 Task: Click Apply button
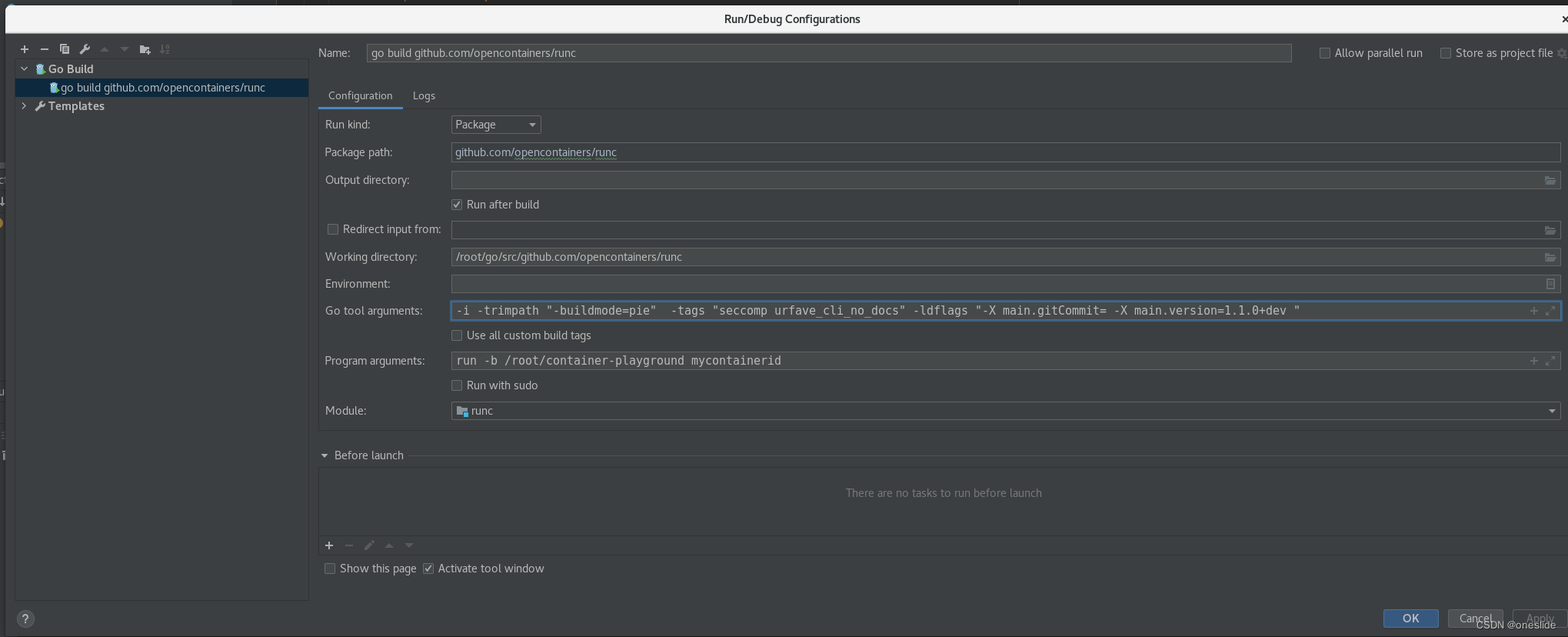[x=1540, y=619]
